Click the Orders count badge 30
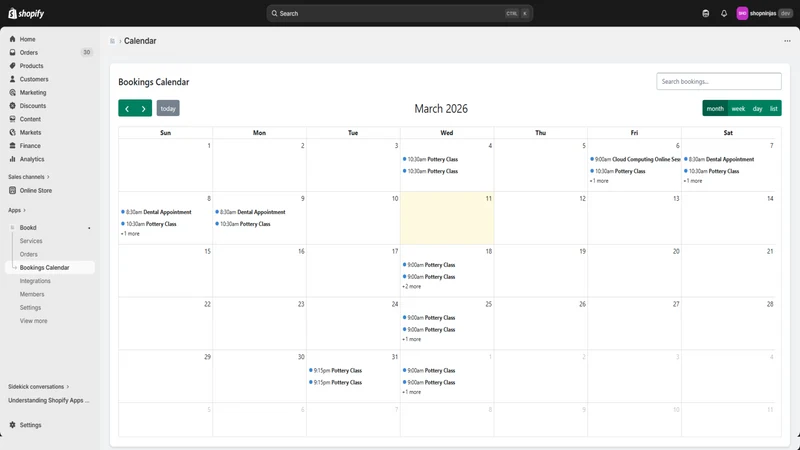Image resolution: width=800 pixels, height=450 pixels. coord(87,53)
